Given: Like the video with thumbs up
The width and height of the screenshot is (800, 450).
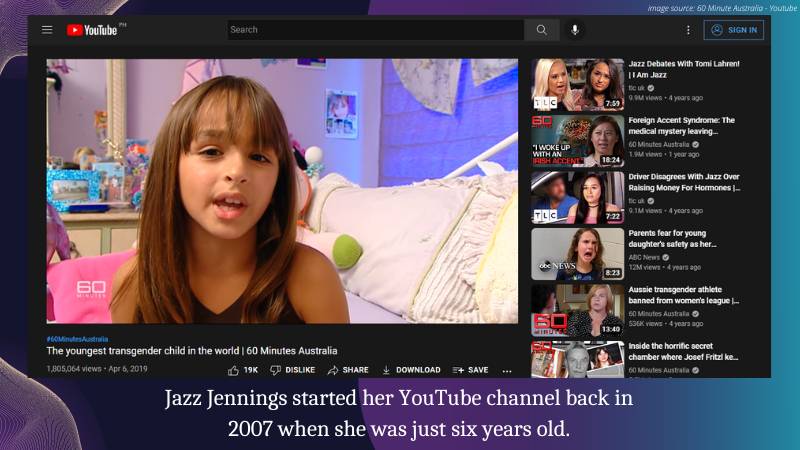Looking at the screenshot, I should [x=243, y=370].
